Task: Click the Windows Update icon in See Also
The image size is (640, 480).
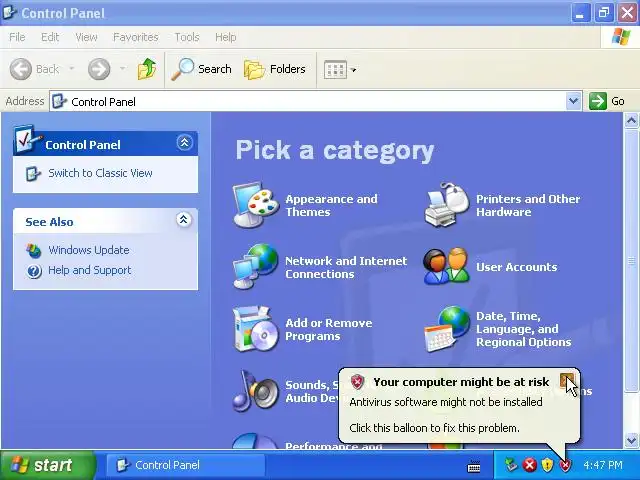Action: point(33,250)
